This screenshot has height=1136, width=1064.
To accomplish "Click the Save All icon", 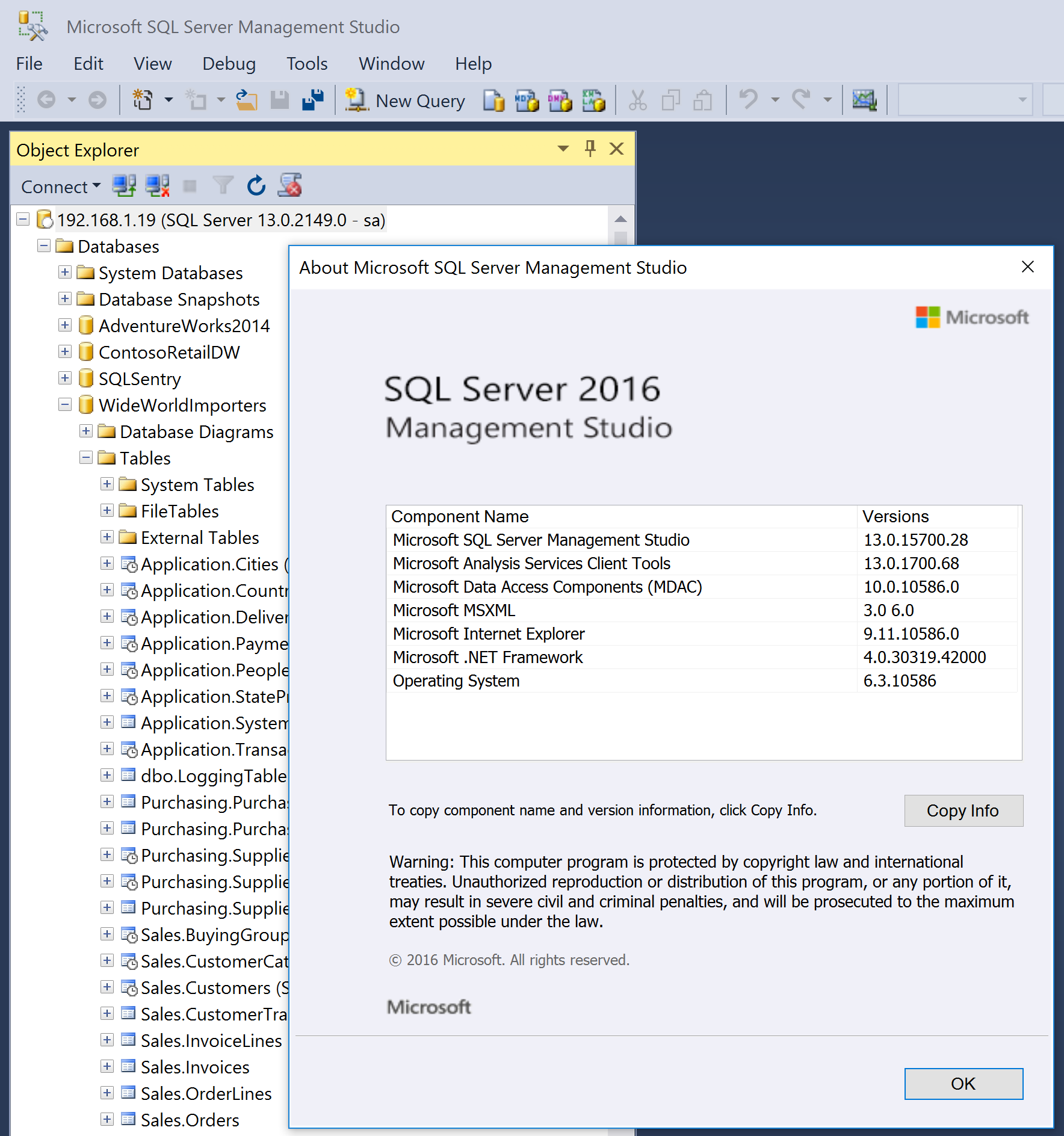I will tap(313, 100).
